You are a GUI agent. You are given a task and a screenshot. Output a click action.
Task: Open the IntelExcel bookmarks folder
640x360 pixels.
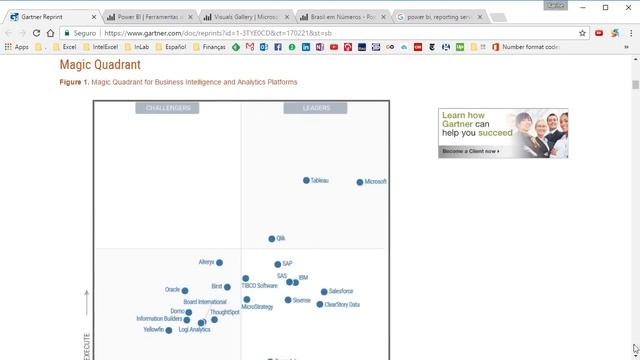click(100, 47)
